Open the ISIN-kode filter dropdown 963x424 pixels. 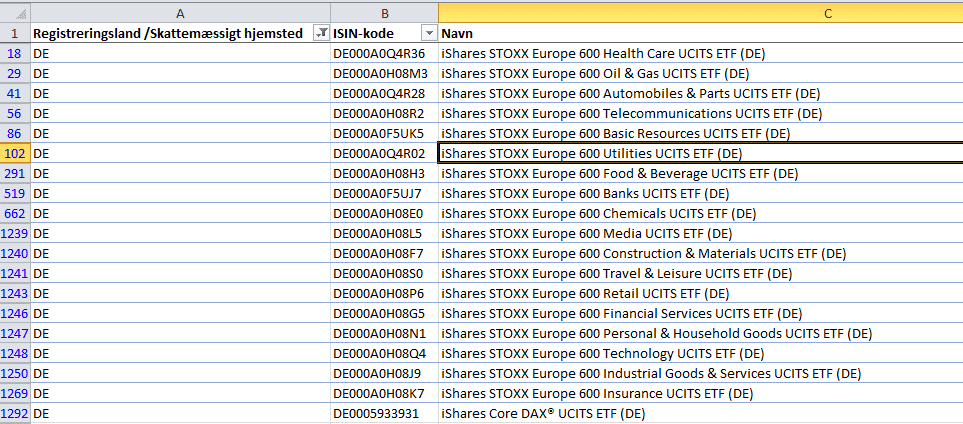[429, 33]
